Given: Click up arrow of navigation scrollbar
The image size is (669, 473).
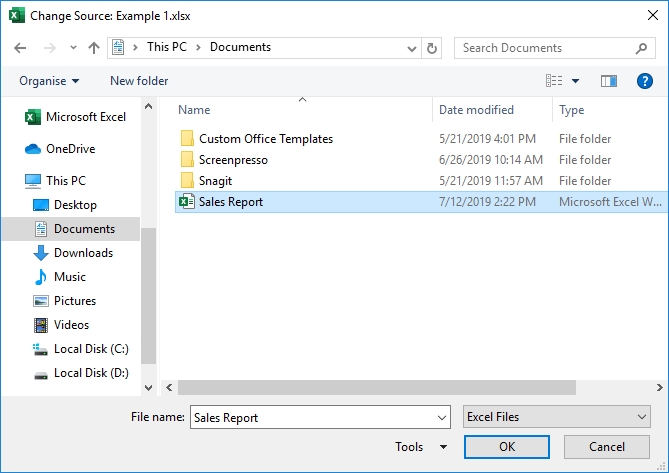Looking at the screenshot, I should point(148,106).
